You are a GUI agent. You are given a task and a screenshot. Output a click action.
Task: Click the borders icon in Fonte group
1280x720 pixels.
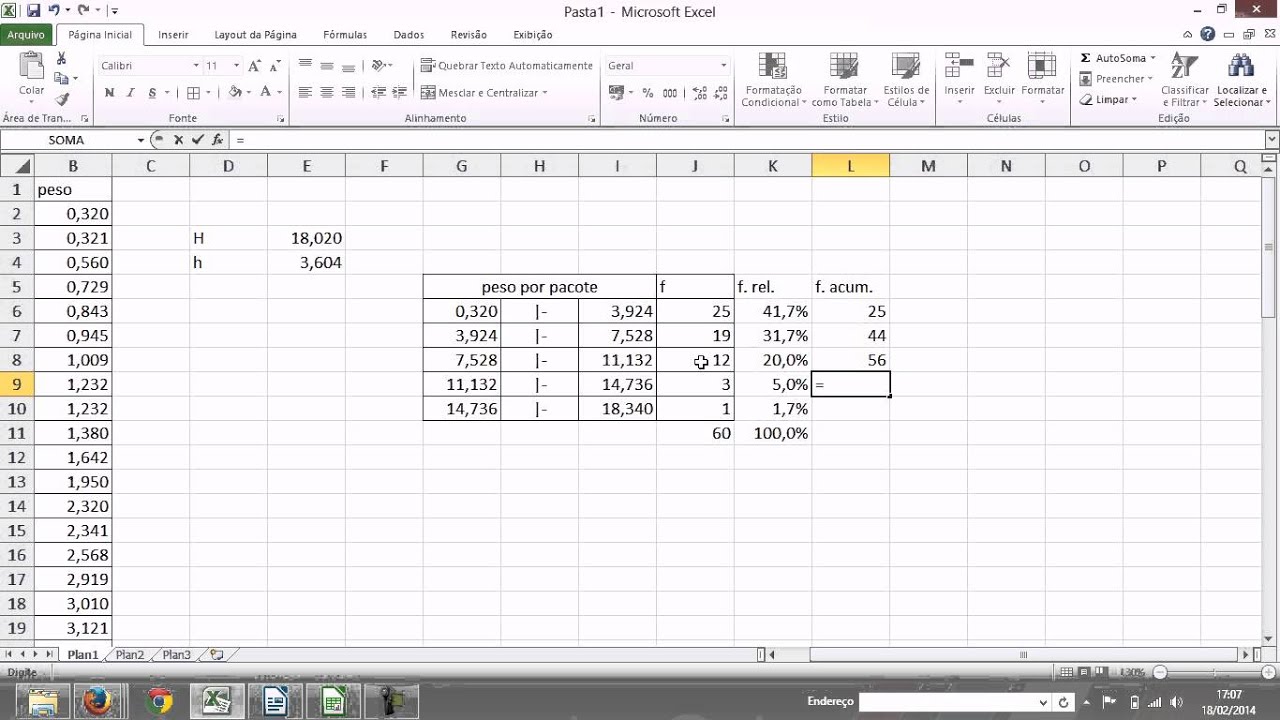[193, 92]
